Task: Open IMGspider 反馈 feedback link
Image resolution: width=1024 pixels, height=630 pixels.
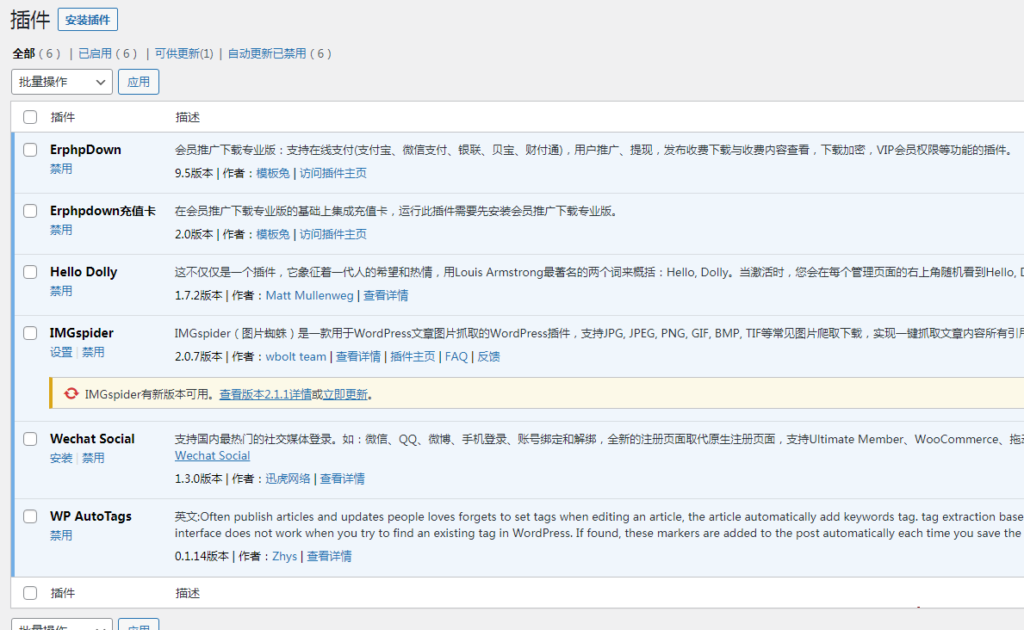Action: [488, 356]
